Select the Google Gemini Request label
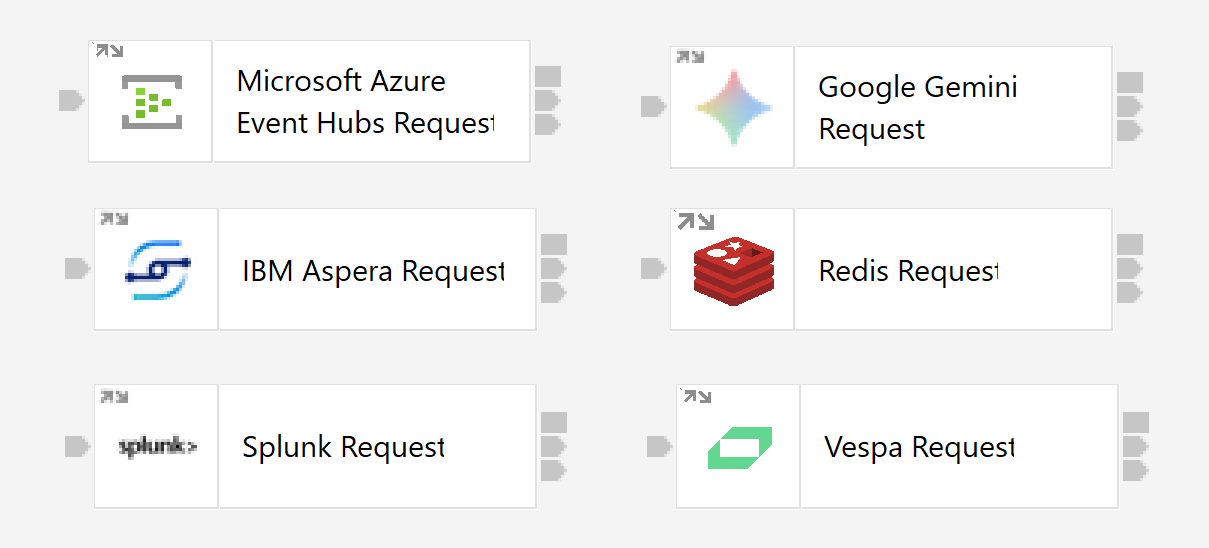This screenshot has width=1209, height=548. click(x=918, y=107)
